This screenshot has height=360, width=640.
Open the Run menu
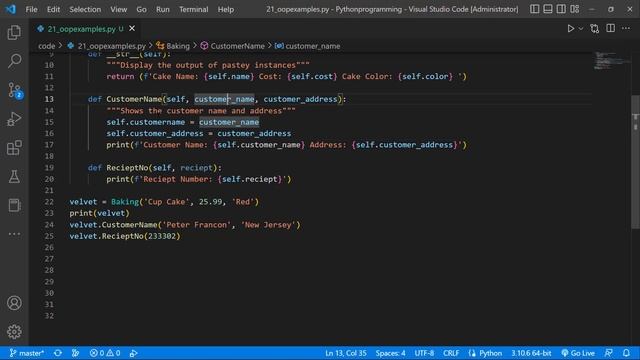(162, 9)
